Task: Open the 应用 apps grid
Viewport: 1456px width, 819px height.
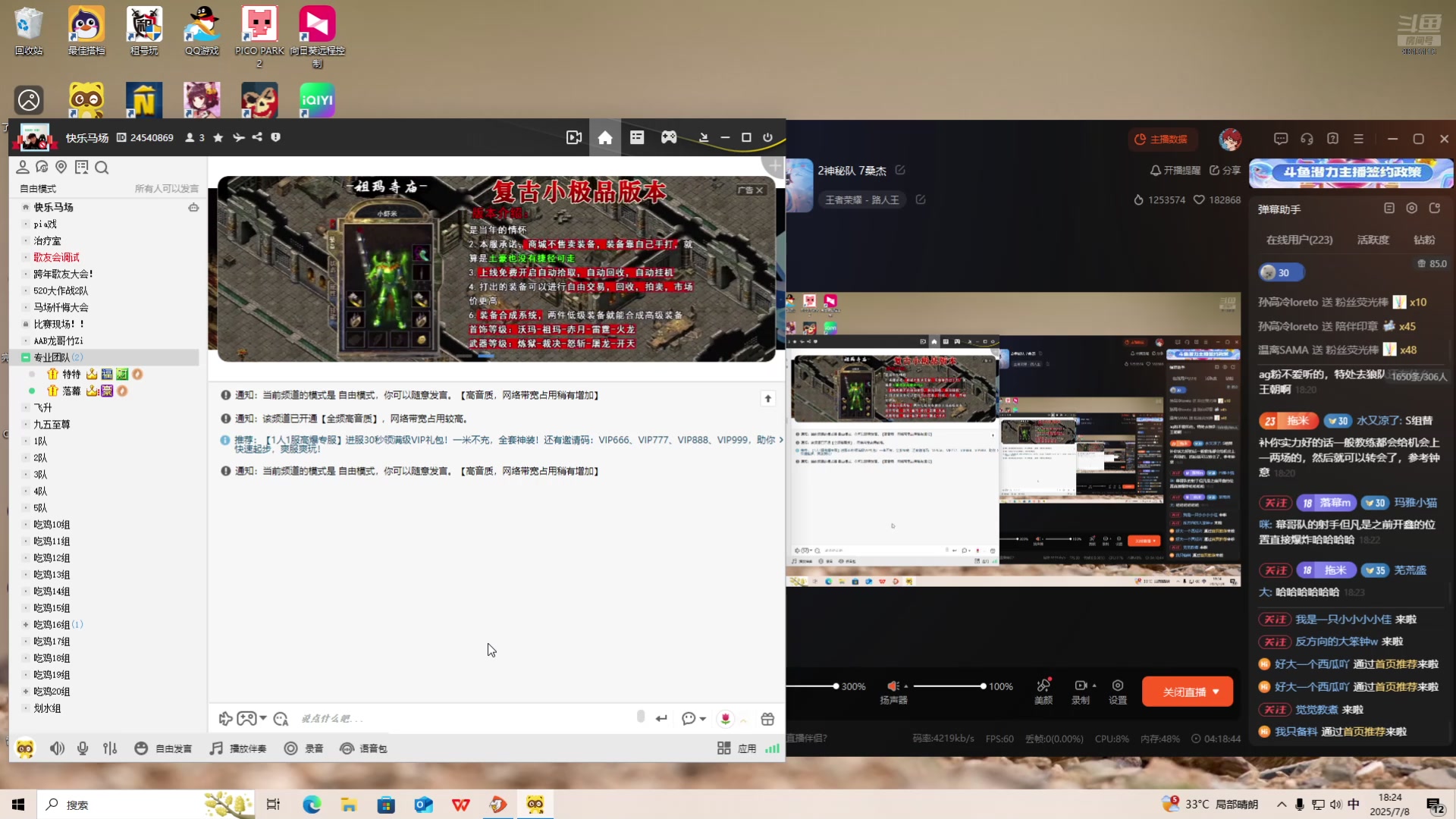Action: pos(737,748)
